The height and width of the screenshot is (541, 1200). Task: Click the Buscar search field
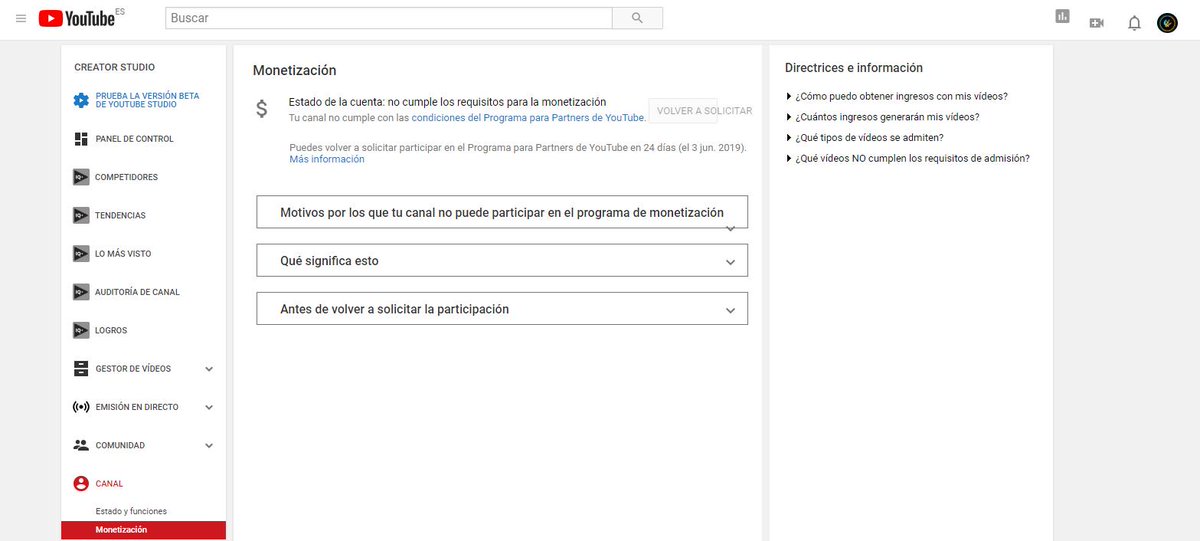(389, 18)
